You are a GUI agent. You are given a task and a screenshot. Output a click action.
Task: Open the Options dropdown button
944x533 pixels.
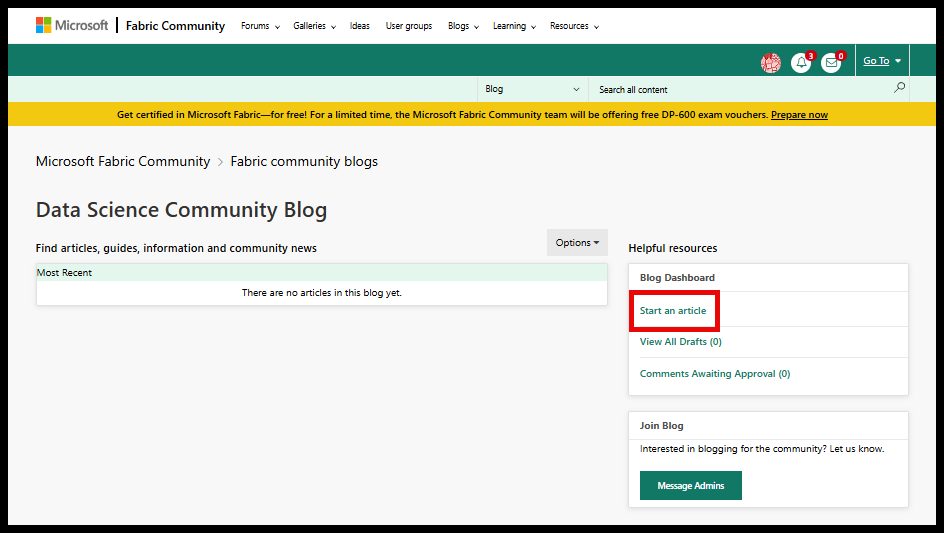pyautogui.click(x=577, y=242)
